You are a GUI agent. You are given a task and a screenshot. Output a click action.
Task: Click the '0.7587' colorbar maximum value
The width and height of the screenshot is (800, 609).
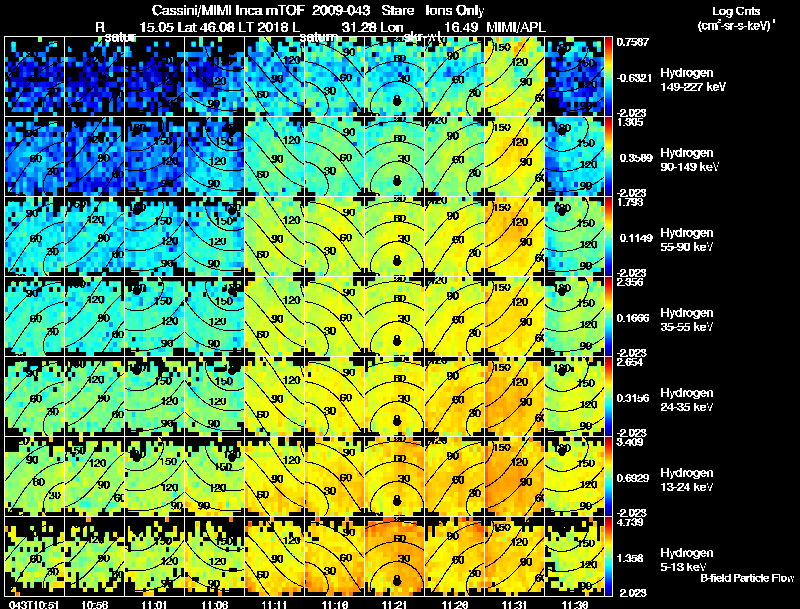pos(633,42)
